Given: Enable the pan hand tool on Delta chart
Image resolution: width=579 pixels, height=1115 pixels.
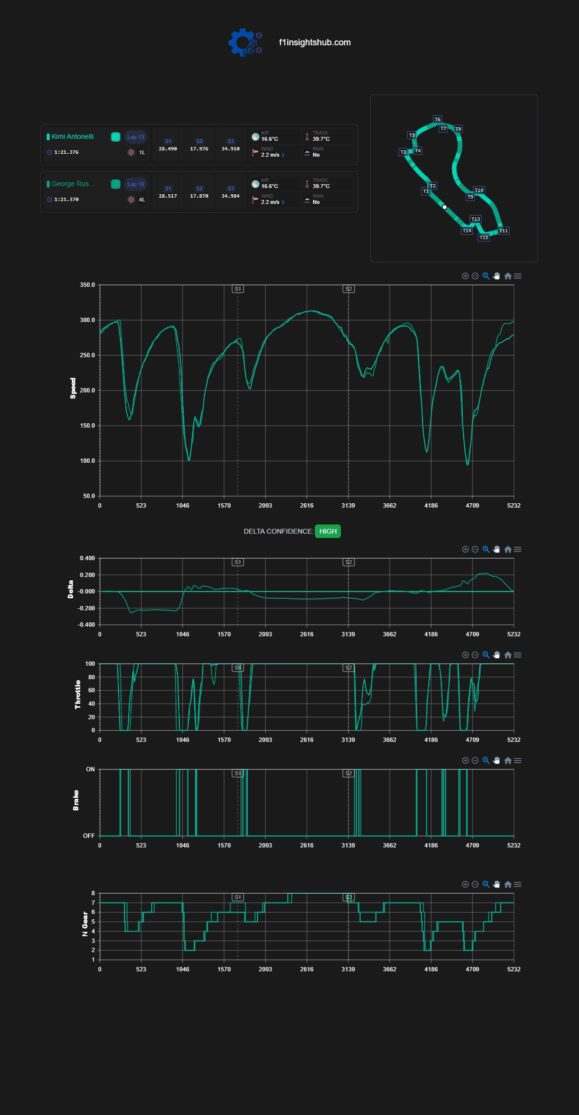Looking at the screenshot, I should pyautogui.click(x=496, y=549).
